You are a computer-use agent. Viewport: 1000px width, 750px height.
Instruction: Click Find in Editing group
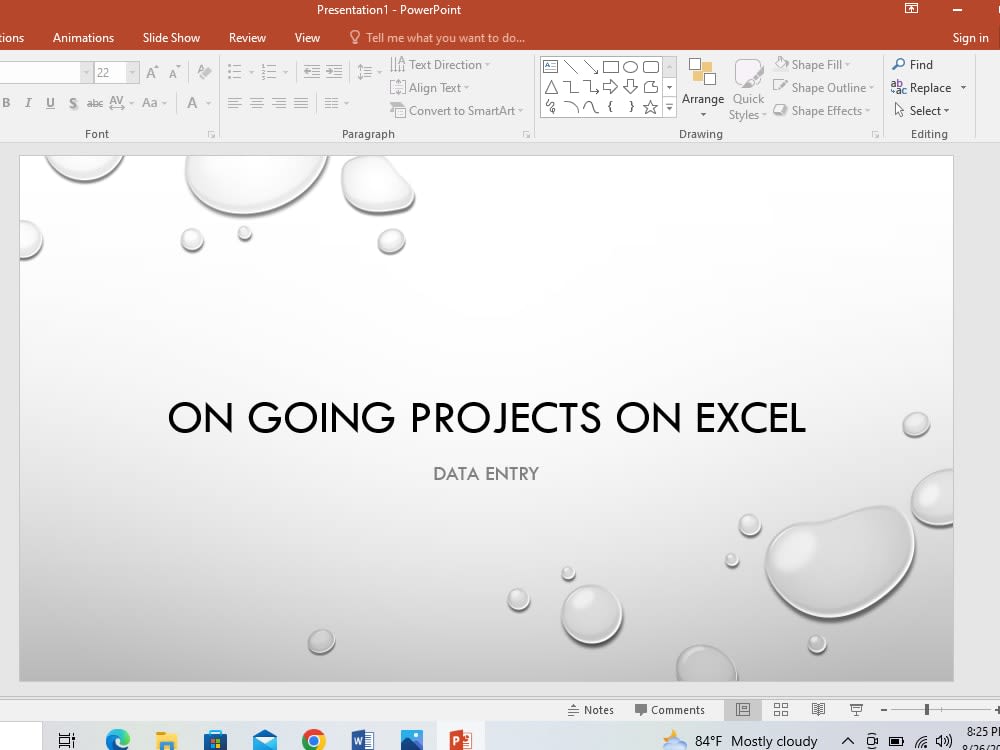[x=913, y=64]
